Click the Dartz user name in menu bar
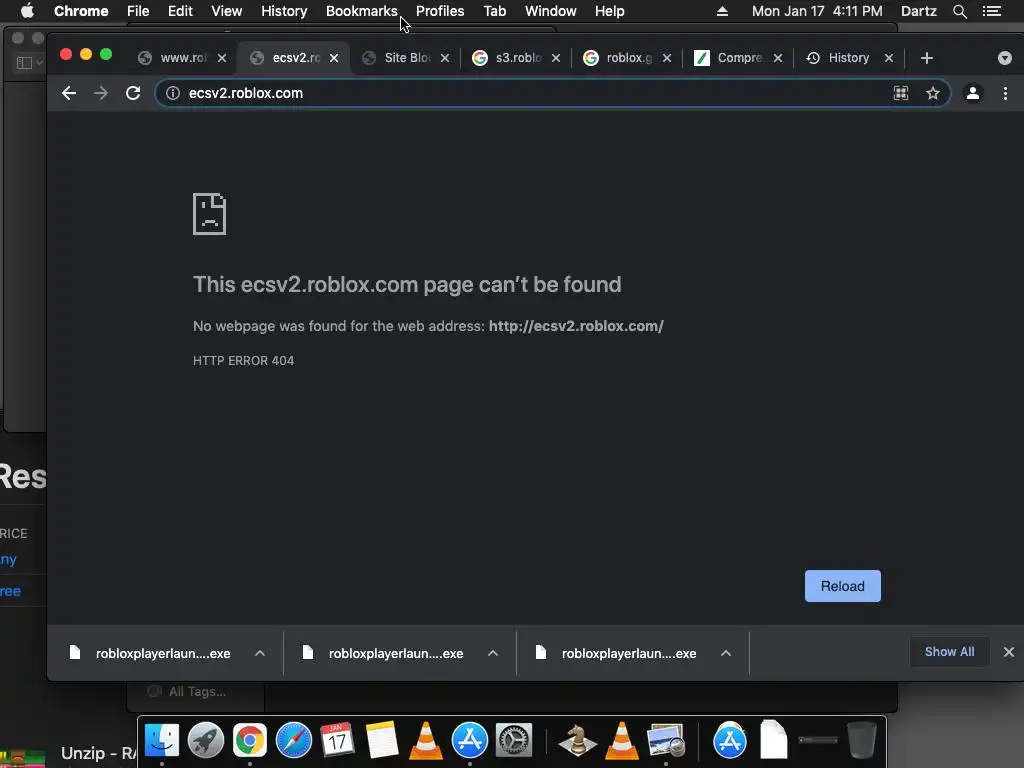 coord(918,11)
